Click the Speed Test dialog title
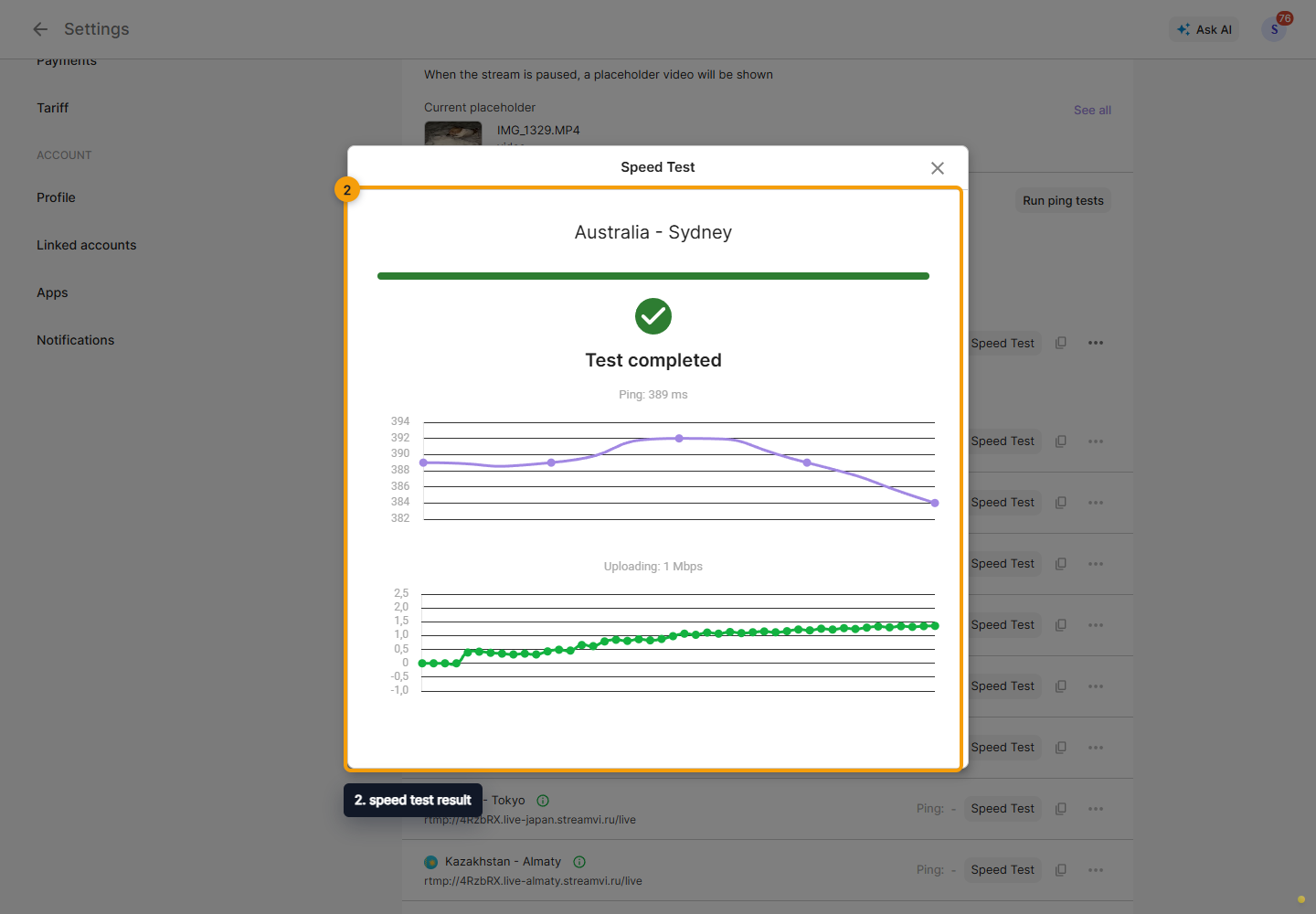This screenshot has height=914, width=1316. coord(658,167)
